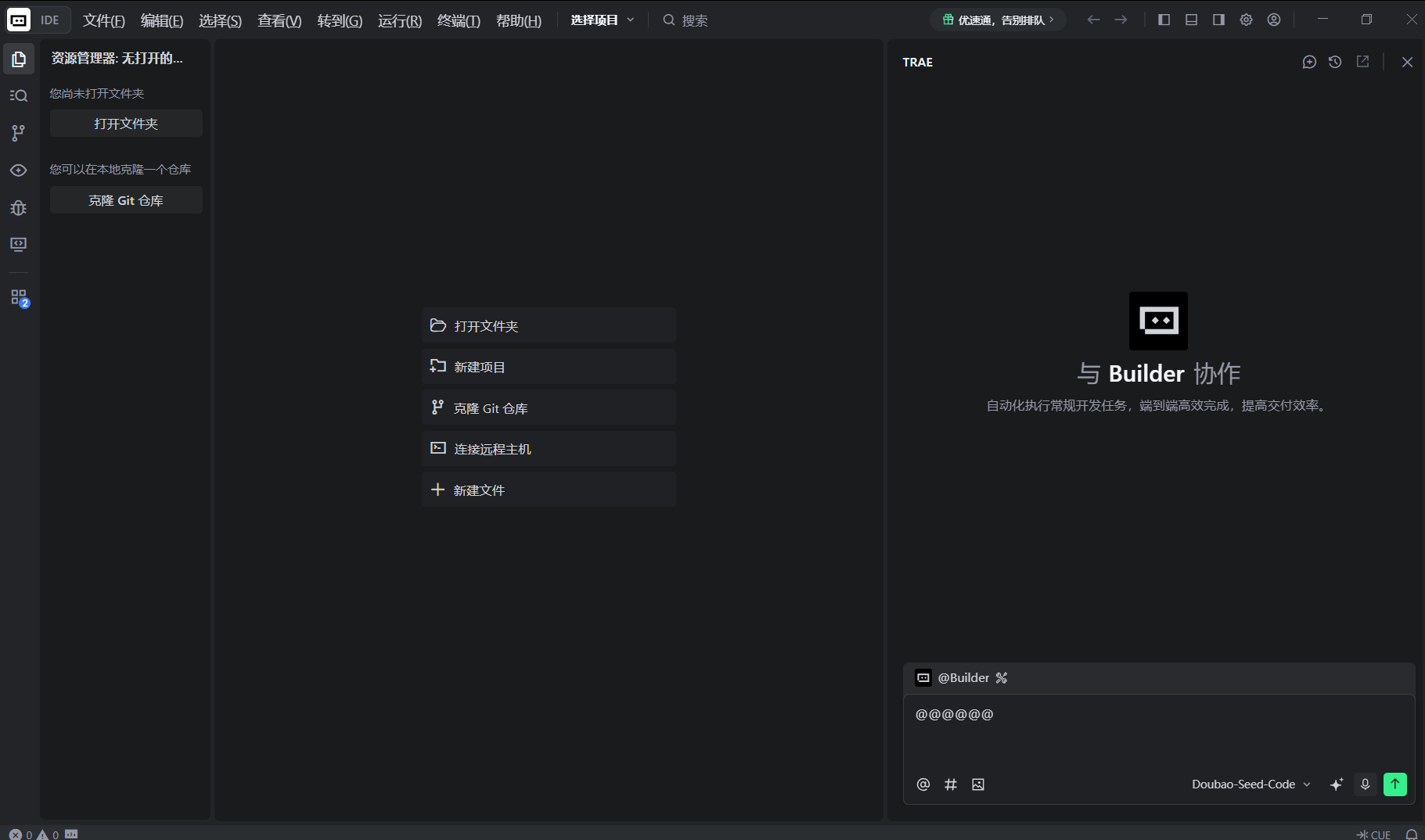
Task: Click the 资源管理器 panel title
Action: point(117,58)
